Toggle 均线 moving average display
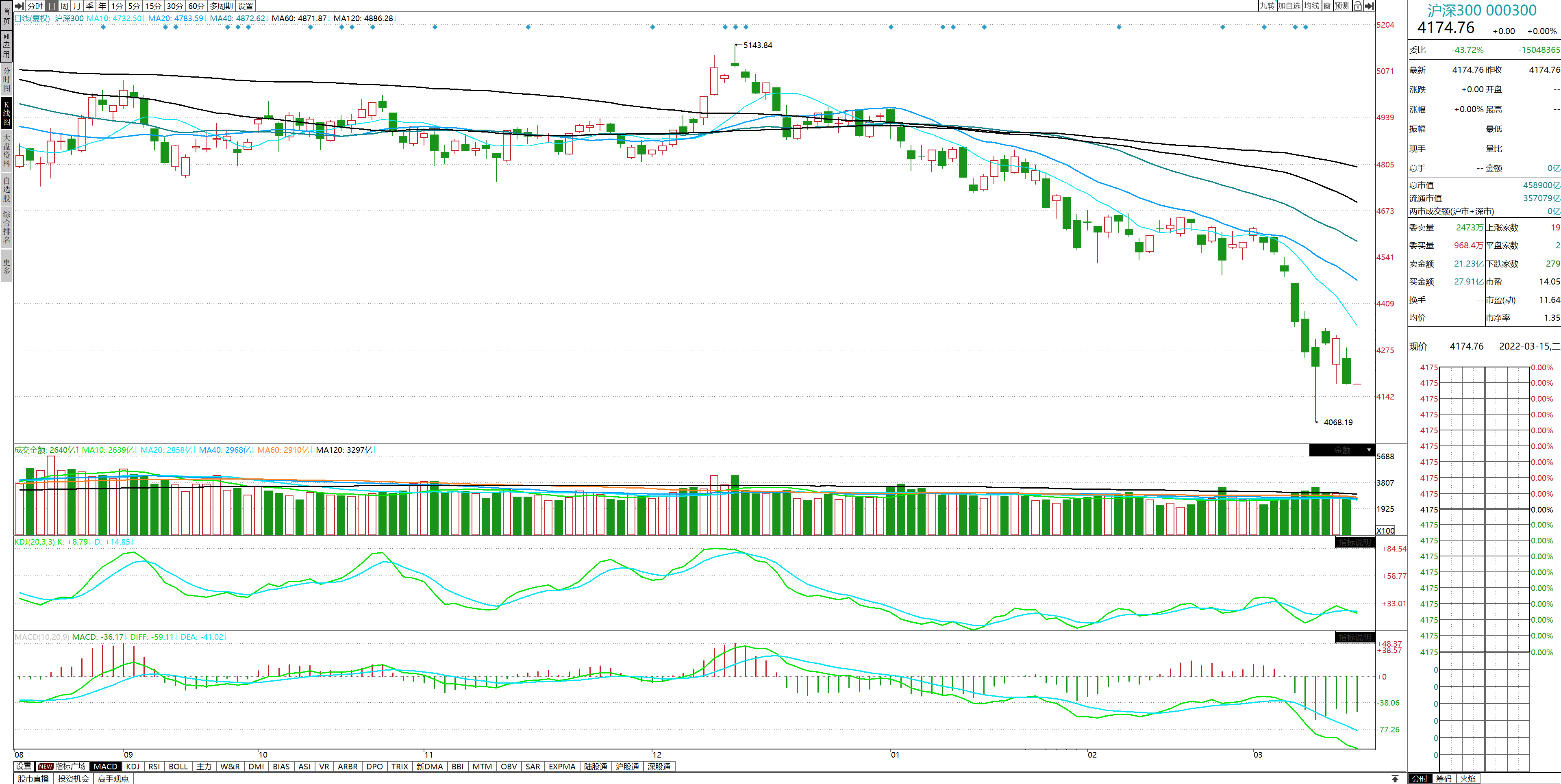Viewport: 1561px width, 784px height. point(1312,6)
